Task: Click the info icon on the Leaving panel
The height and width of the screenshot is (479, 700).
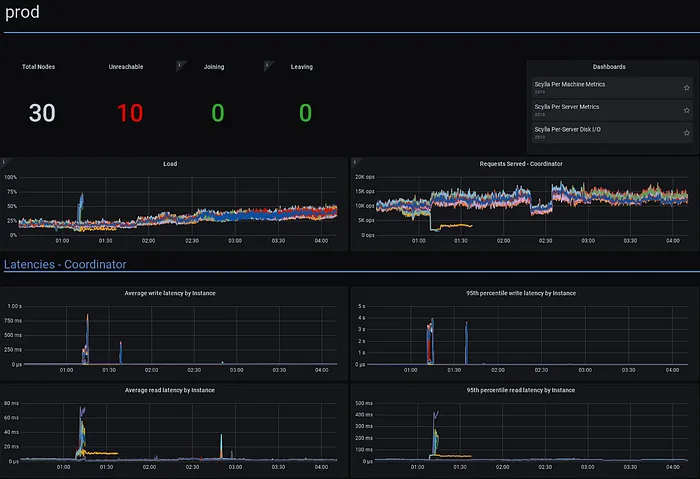Action: pyautogui.click(x=267, y=65)
